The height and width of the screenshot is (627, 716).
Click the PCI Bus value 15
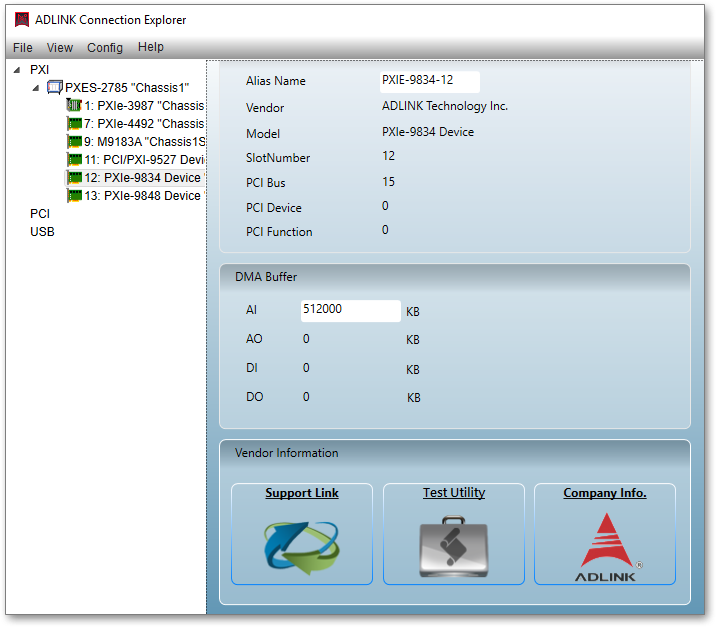pyautogui.click(x=389, y=182)
